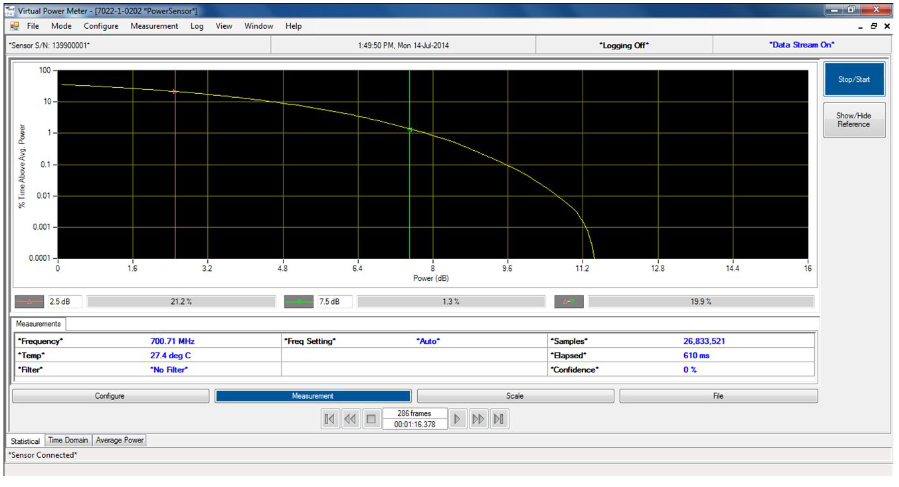Select the 21.2 % marker reading
Viewport: 899px width, 487px height.
click(181, 301)
